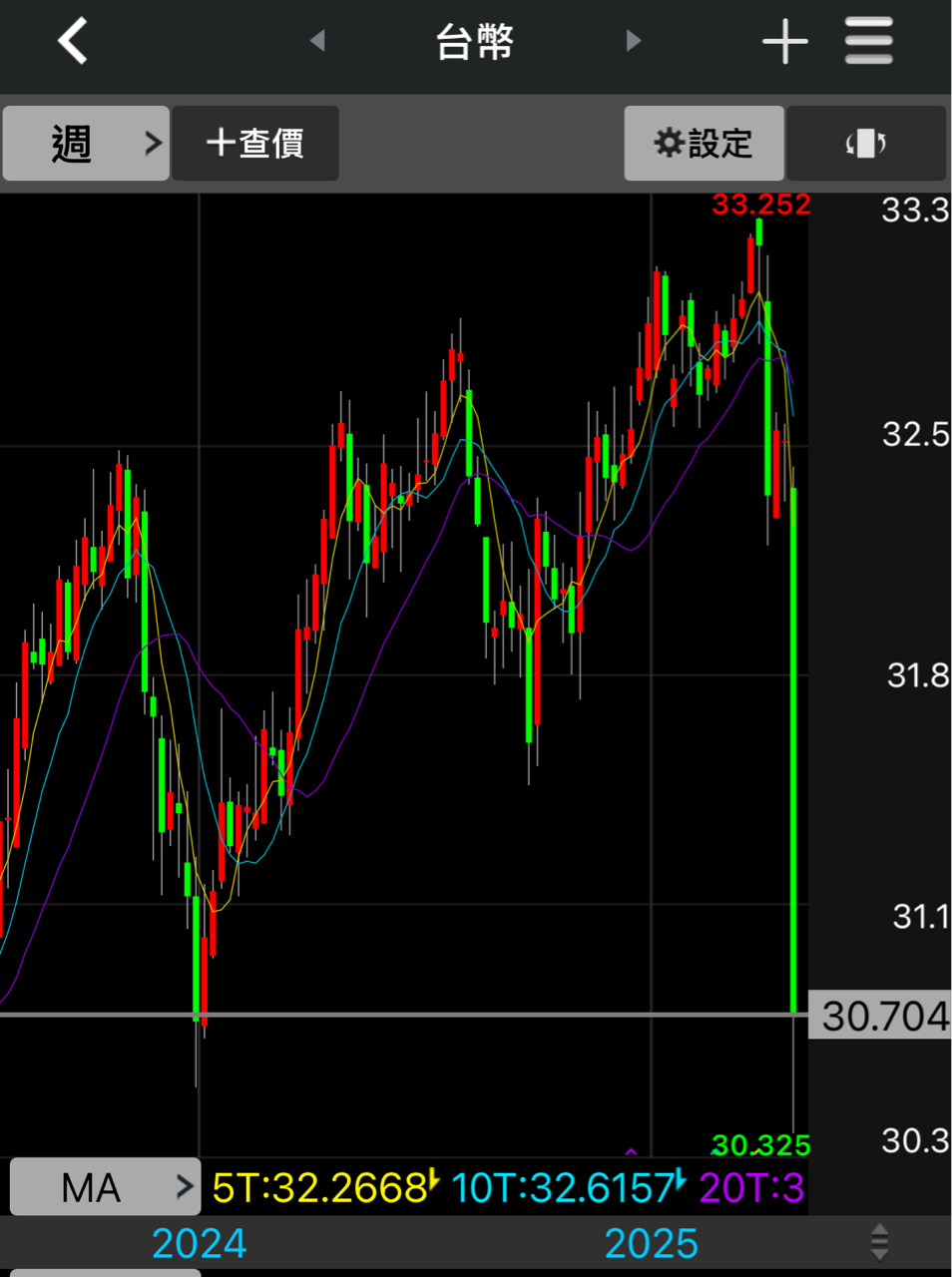This screenshot has width=952, height=1277.
Task: Tap the 31.8 price axis label
Action: point(917,675)
